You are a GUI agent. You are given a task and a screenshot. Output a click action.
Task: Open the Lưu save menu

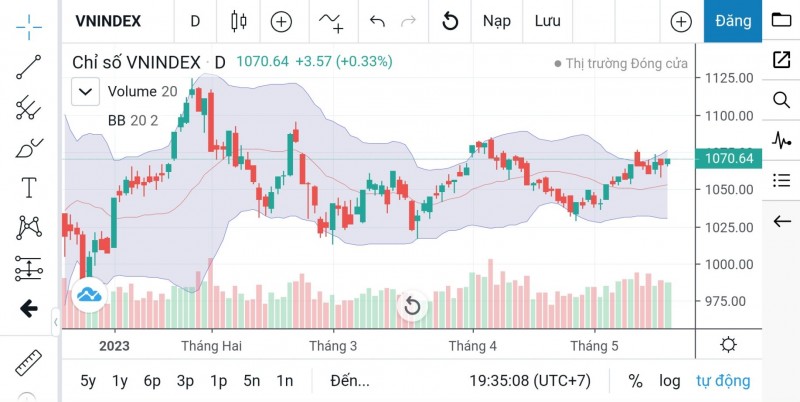pos(547,21)
